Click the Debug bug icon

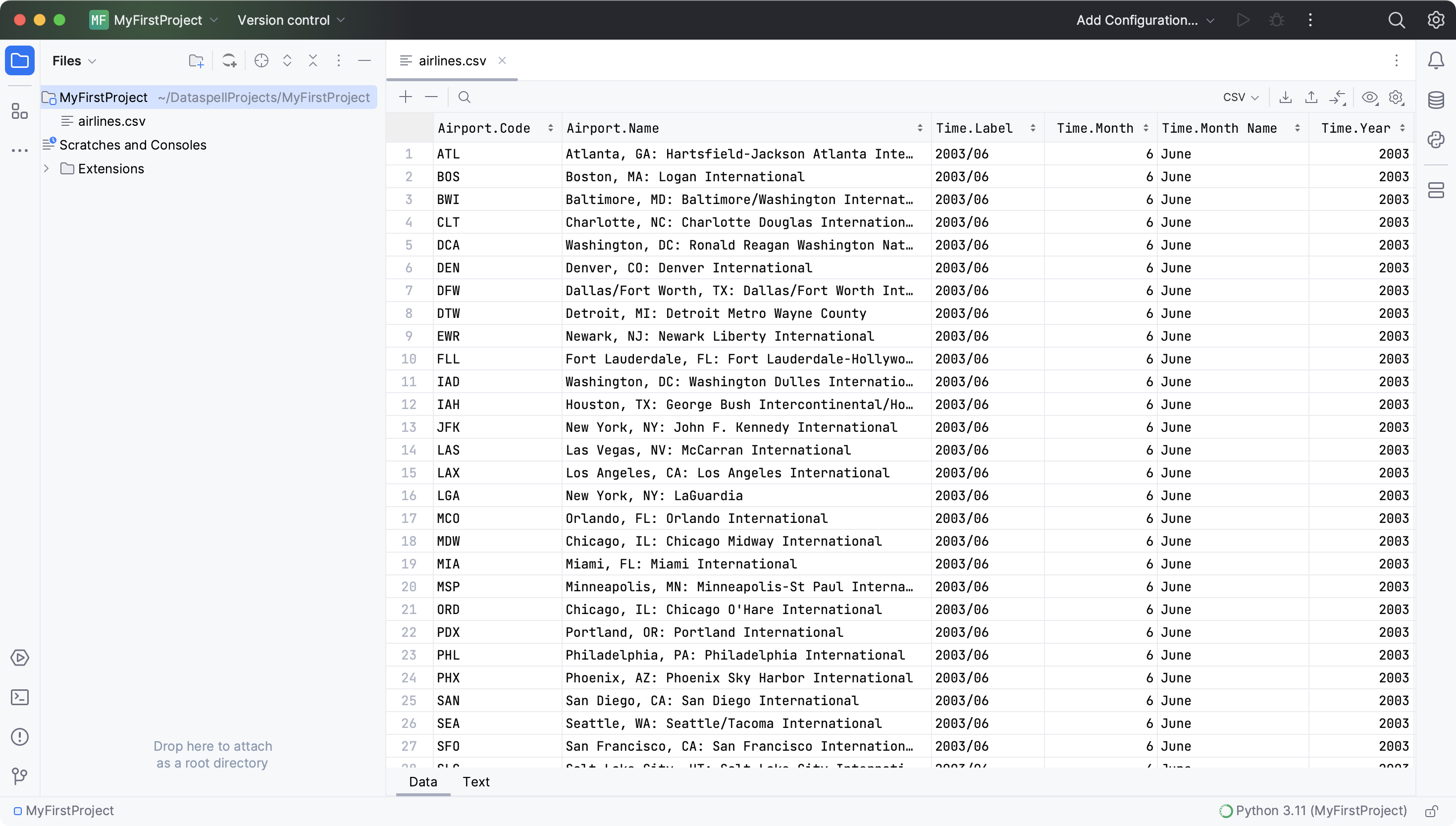1277,20
